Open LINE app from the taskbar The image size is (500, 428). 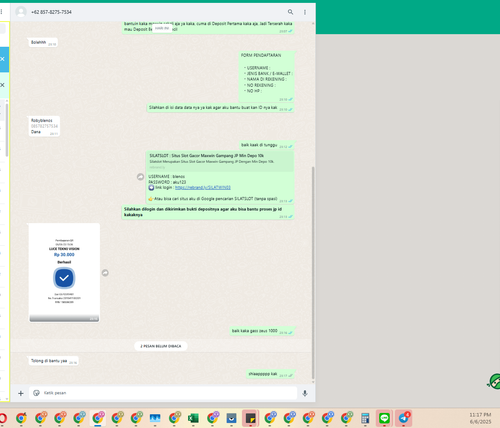(x=384, y=418)
